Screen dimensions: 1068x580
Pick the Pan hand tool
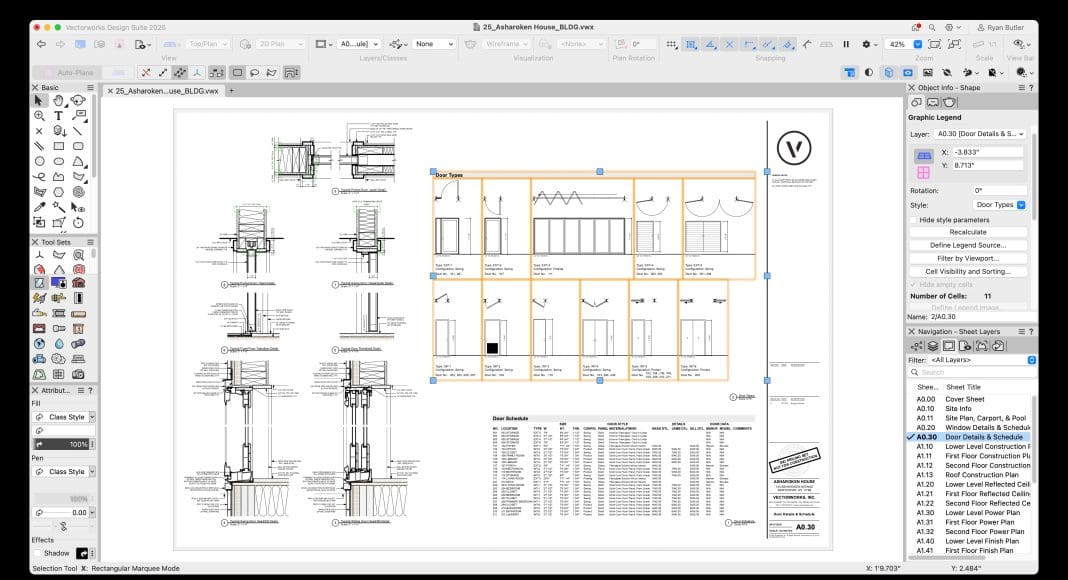click(59, 101)
